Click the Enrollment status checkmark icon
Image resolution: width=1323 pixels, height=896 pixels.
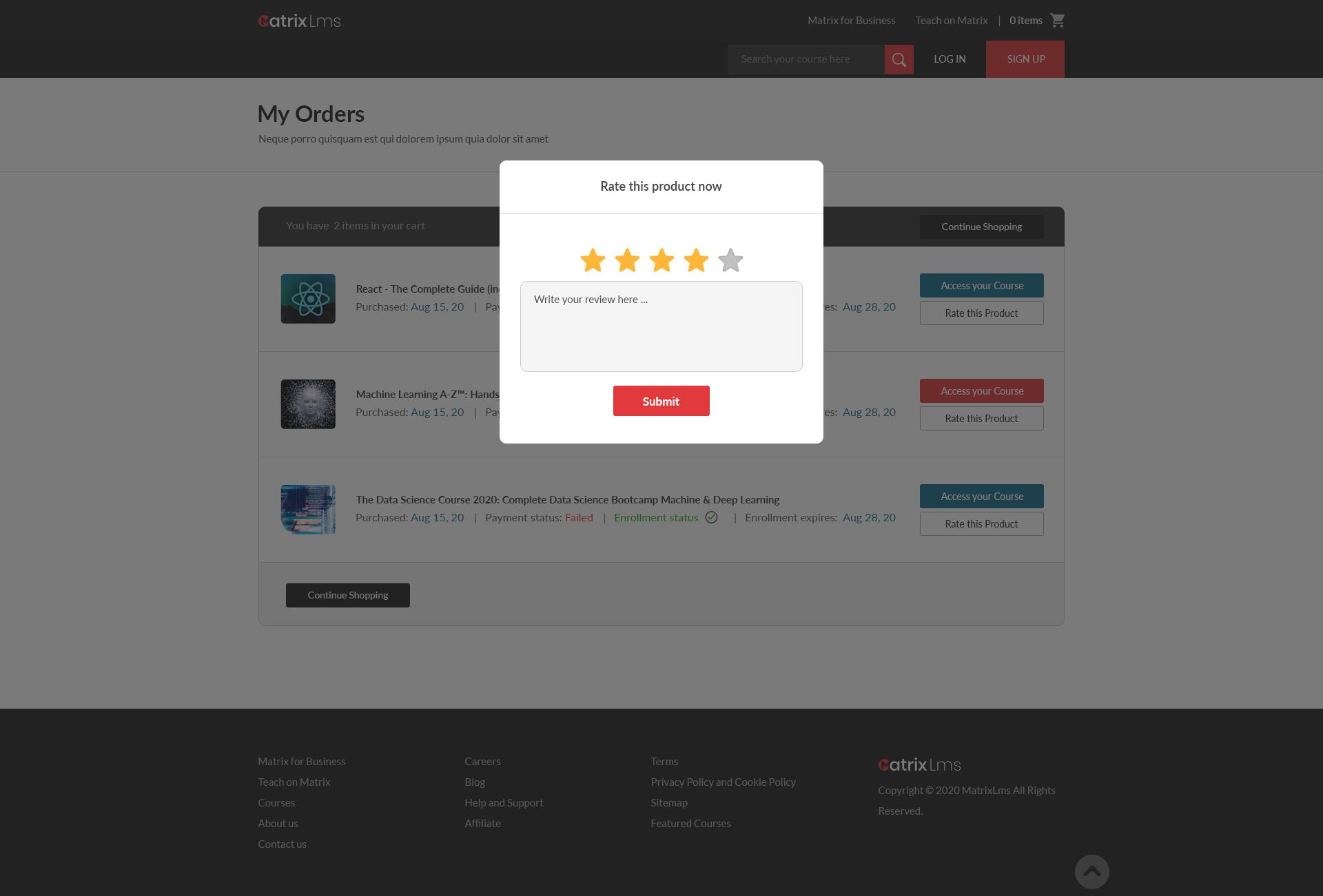(x=711, y=517)
